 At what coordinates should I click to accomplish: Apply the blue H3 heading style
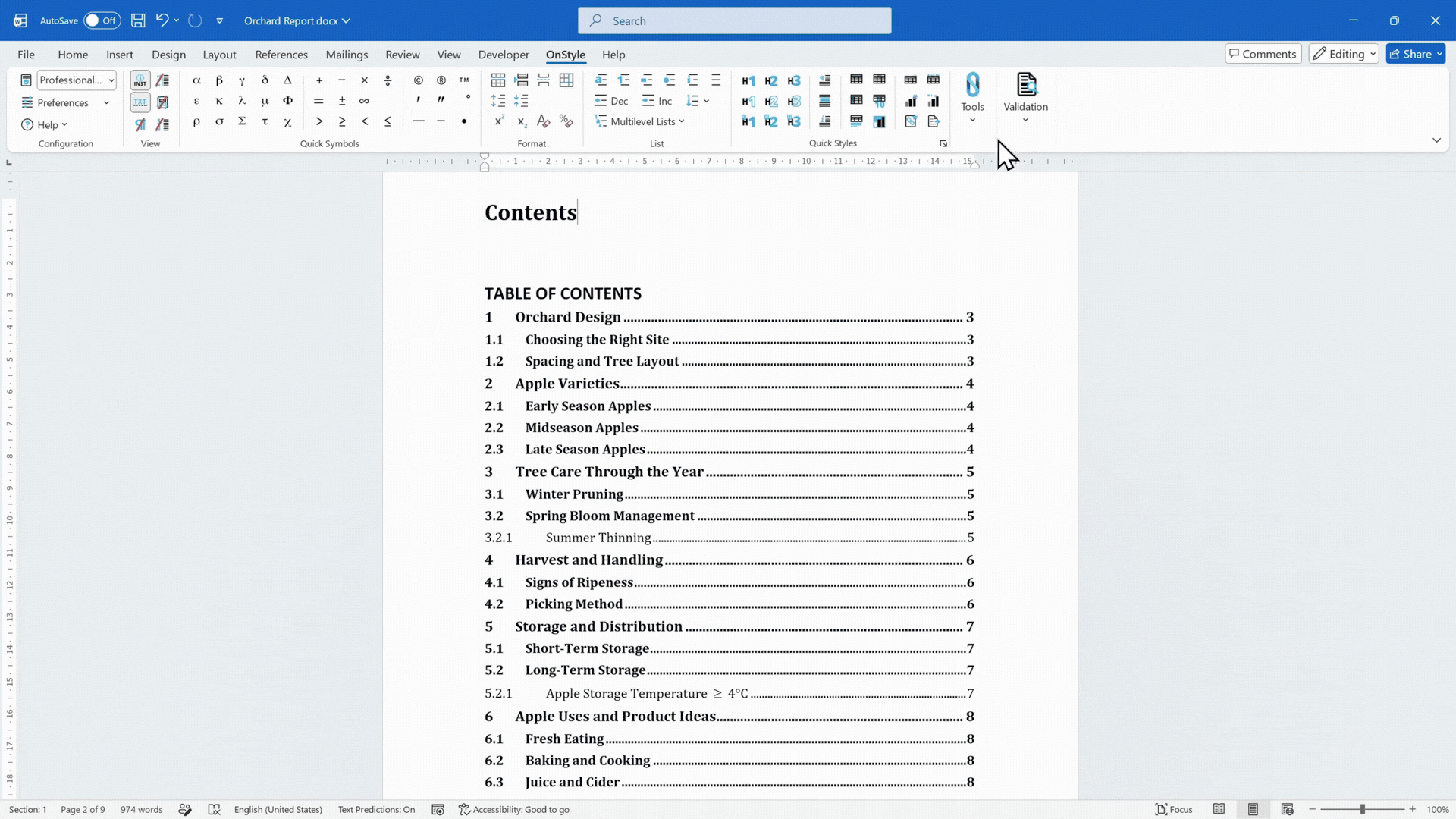tap(794, 80)
